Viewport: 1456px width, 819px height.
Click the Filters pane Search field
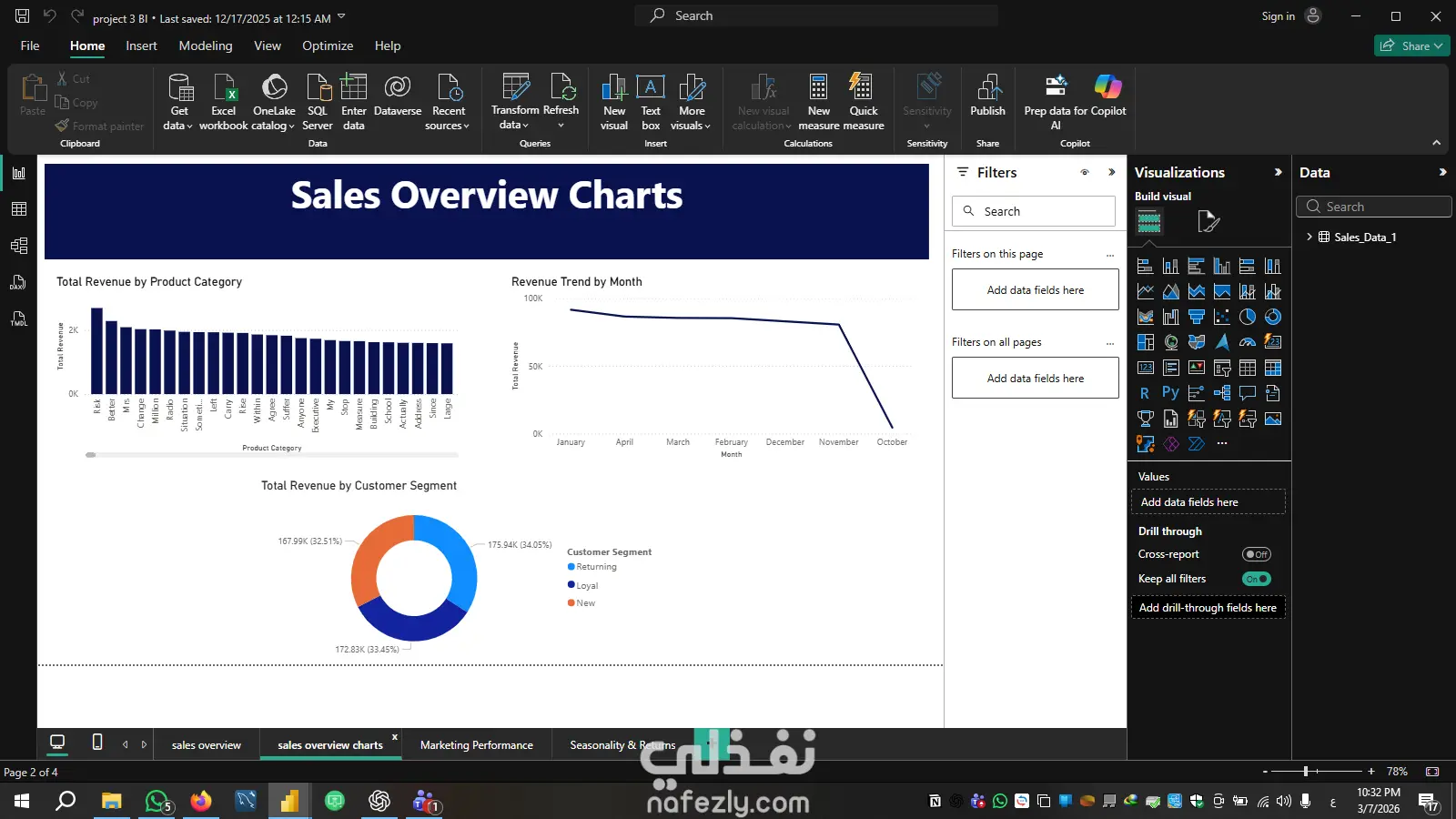coord(1034,211)
